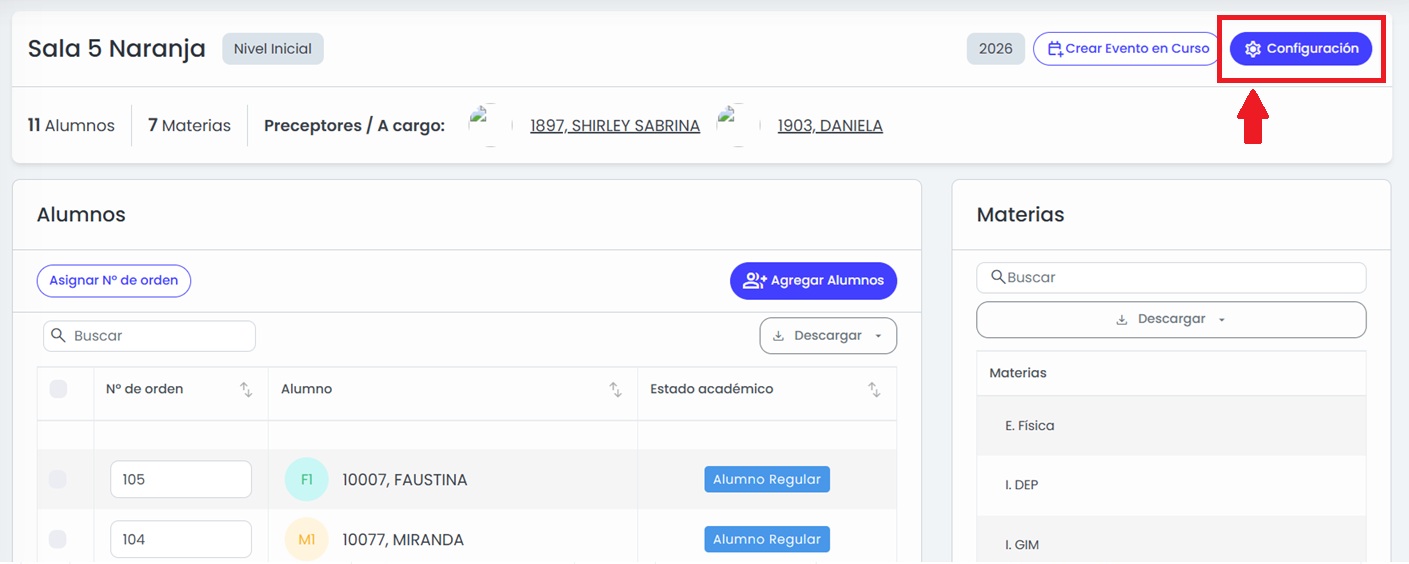Image resolution: width=1409 pixels, height=564 pixels.
Task: Click add-people icon in Agregar Alumnos
Action: [755, 281]
